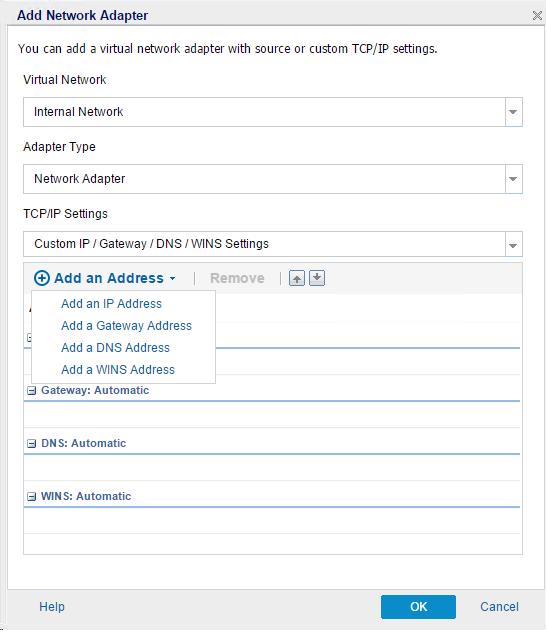Collapse the DNS: Automatic section

(31, 444)
